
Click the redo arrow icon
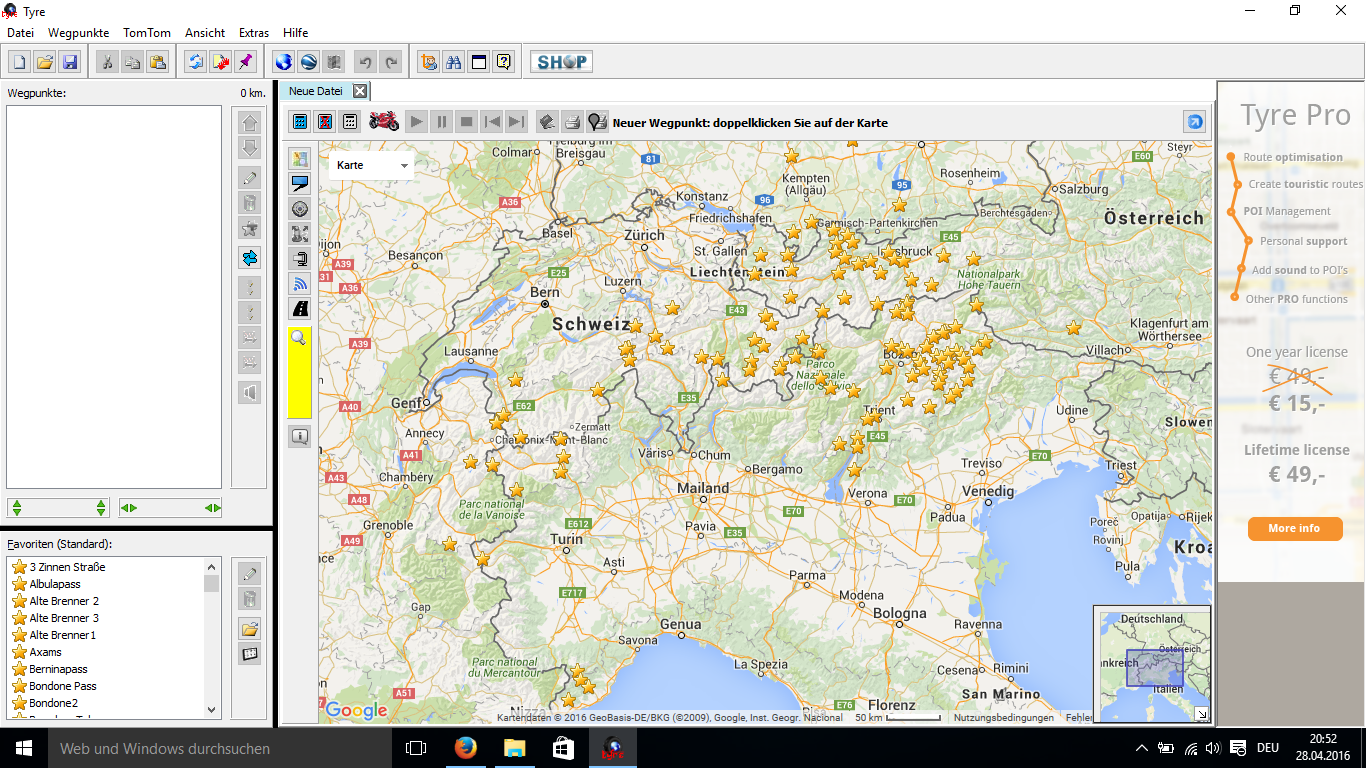(391, 62)
